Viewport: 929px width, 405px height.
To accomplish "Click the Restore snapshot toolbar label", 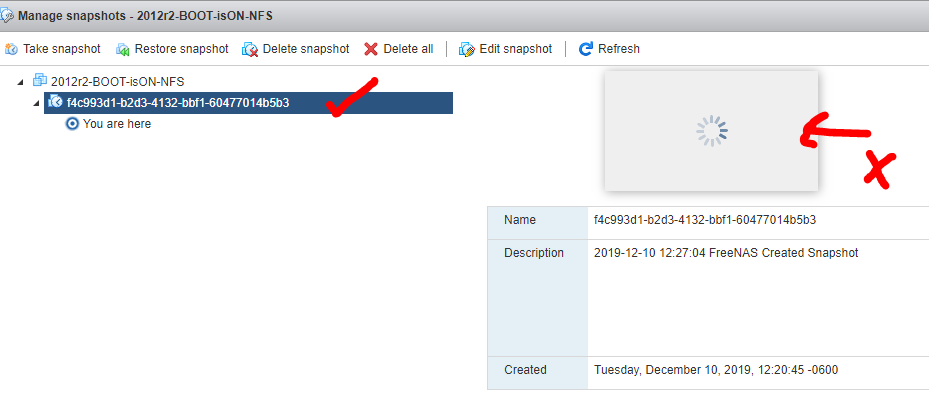I will coord(181,49).
